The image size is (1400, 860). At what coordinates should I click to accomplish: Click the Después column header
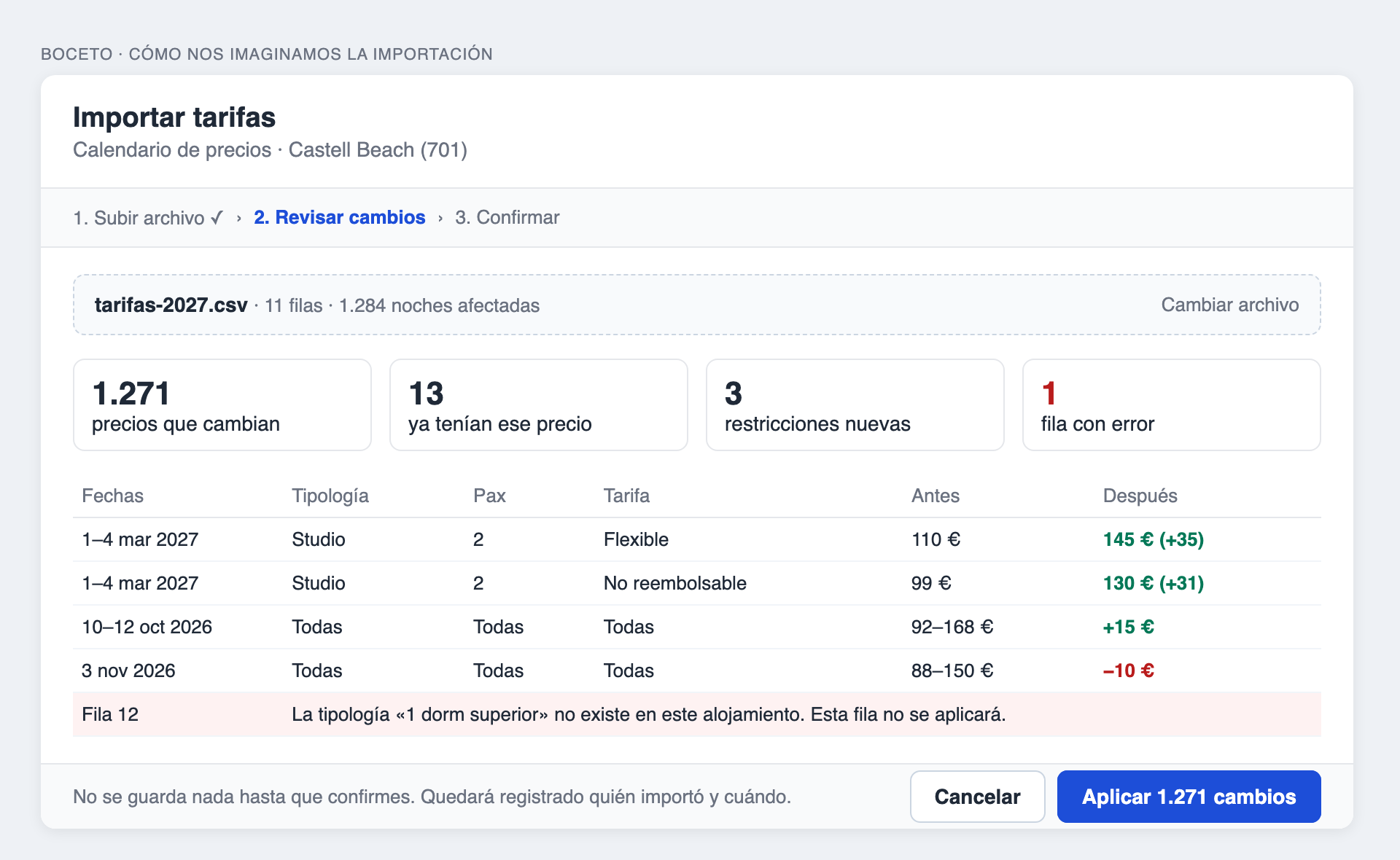[x=1140, y=496]
